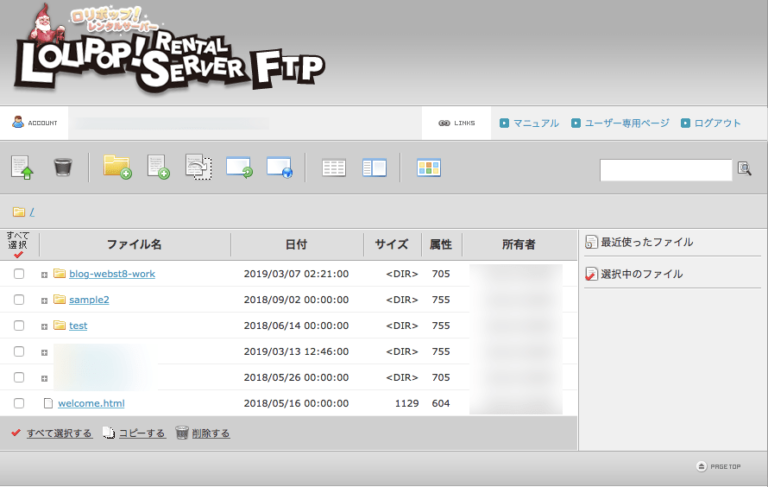Click the 2019/03/07 02:21:00 date cell
This screenshot has height=487, width=768.
click(x=296, y=274)
